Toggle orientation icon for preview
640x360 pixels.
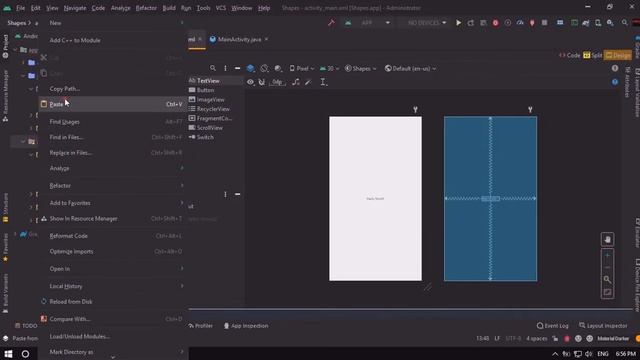[x=264, y=68]
